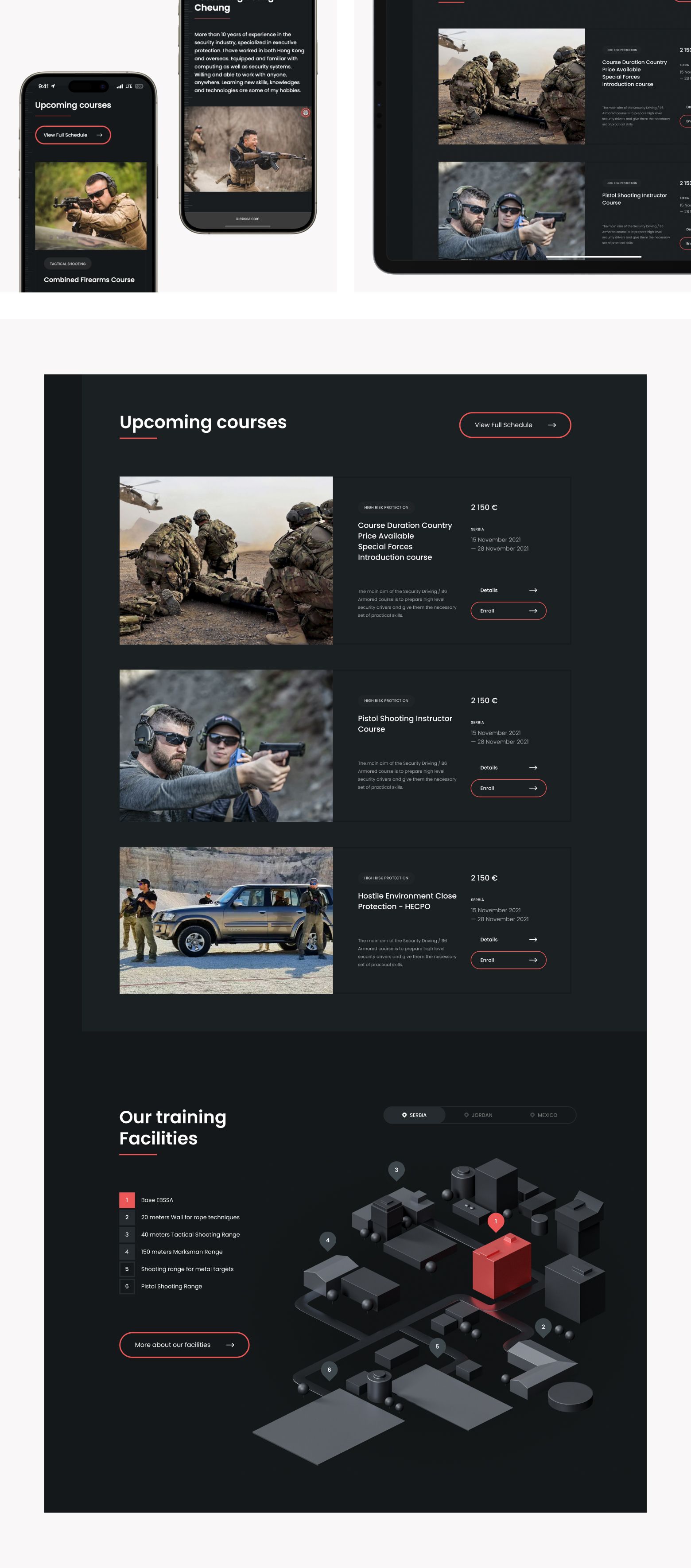
Task: Select map marker number 6
Action: tap(329, 1370)
